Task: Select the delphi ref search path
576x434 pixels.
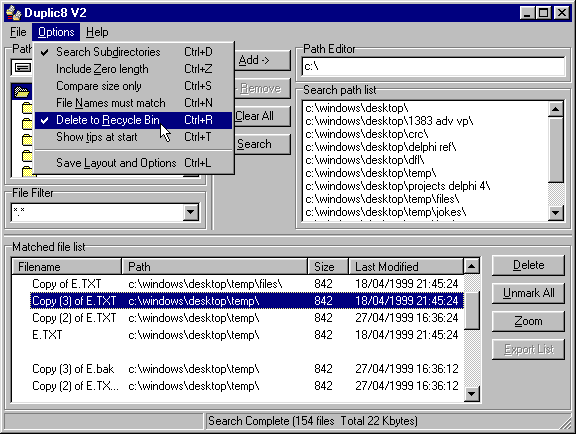Action: (x=381, y=147)
